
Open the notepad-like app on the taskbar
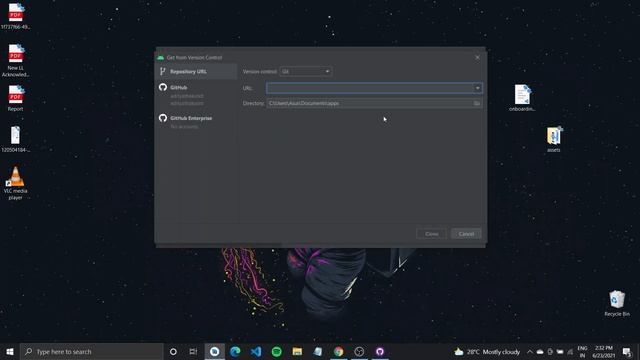pyautogui.click(x=318, y=351)
